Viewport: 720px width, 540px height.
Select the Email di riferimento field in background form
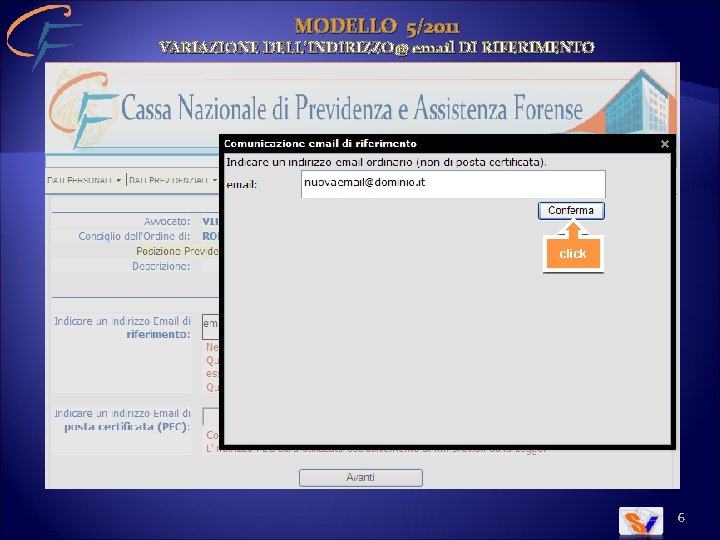coord(210,326)
